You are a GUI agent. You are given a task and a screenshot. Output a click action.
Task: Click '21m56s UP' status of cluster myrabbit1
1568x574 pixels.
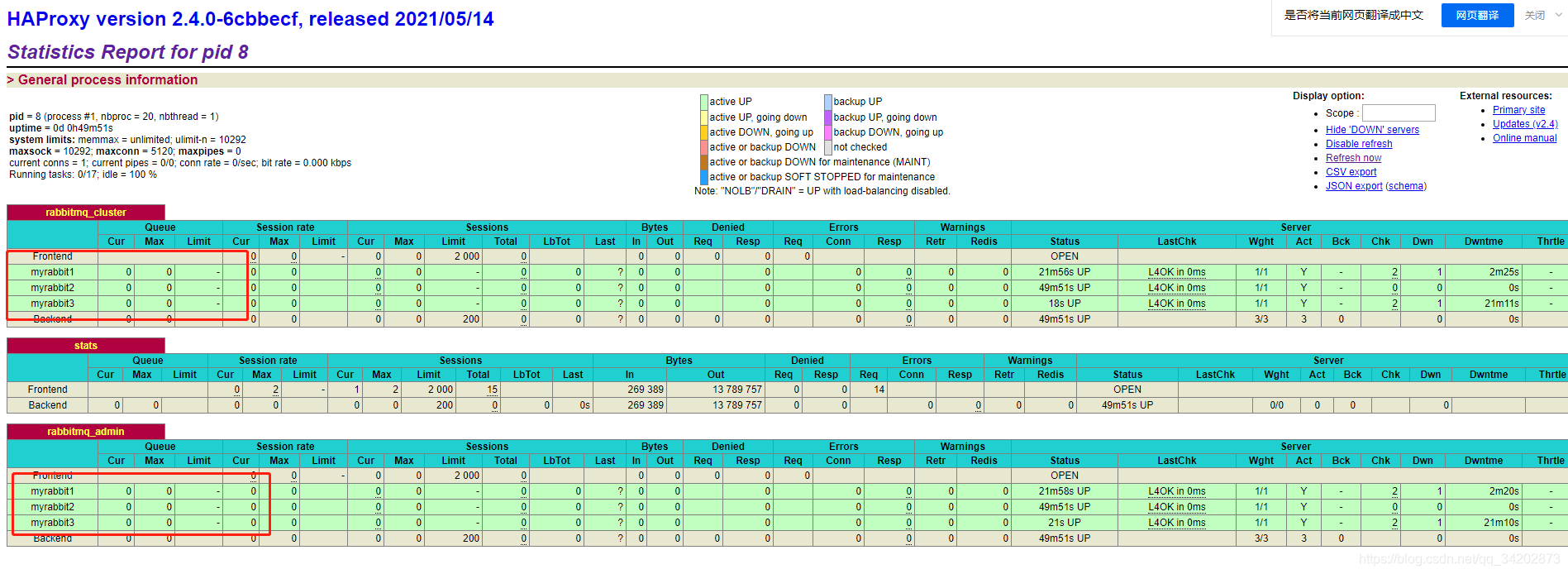pyautogui.click(x=1065, y=272)
